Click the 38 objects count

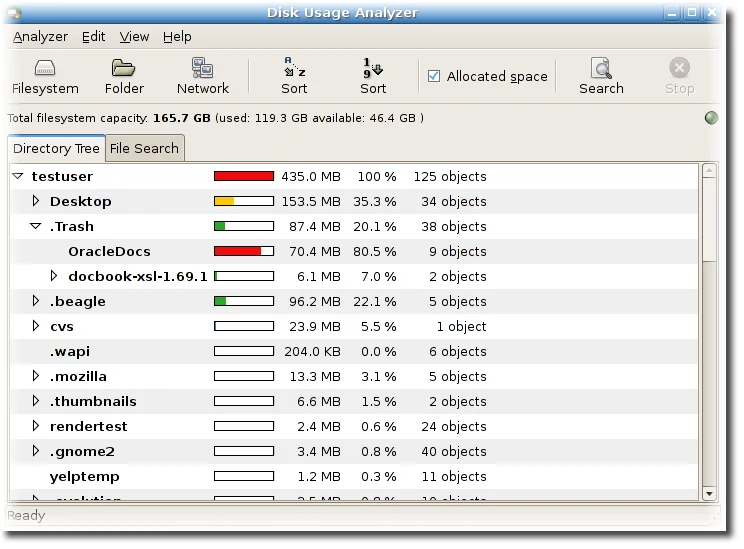(x=454, y=227)
